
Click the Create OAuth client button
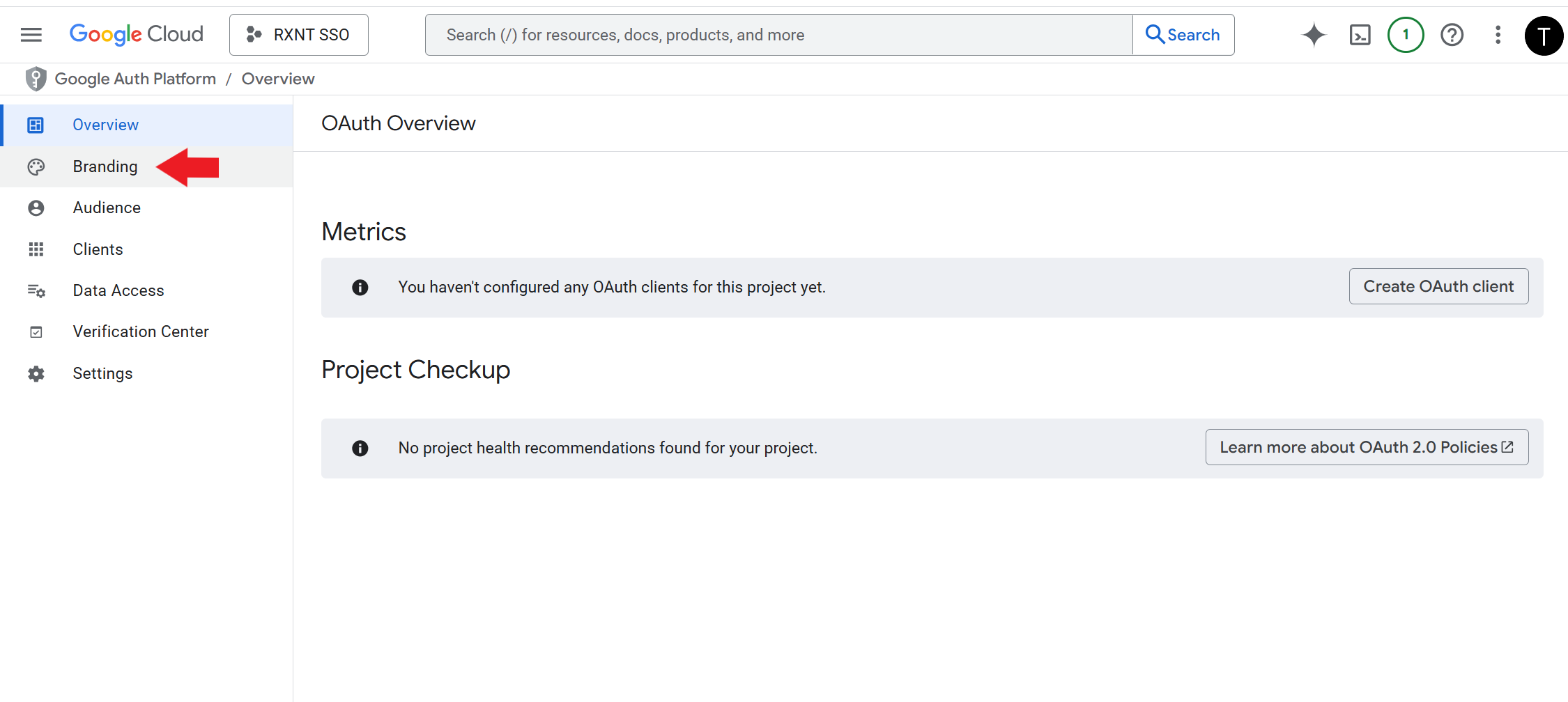click(1438, 286)
